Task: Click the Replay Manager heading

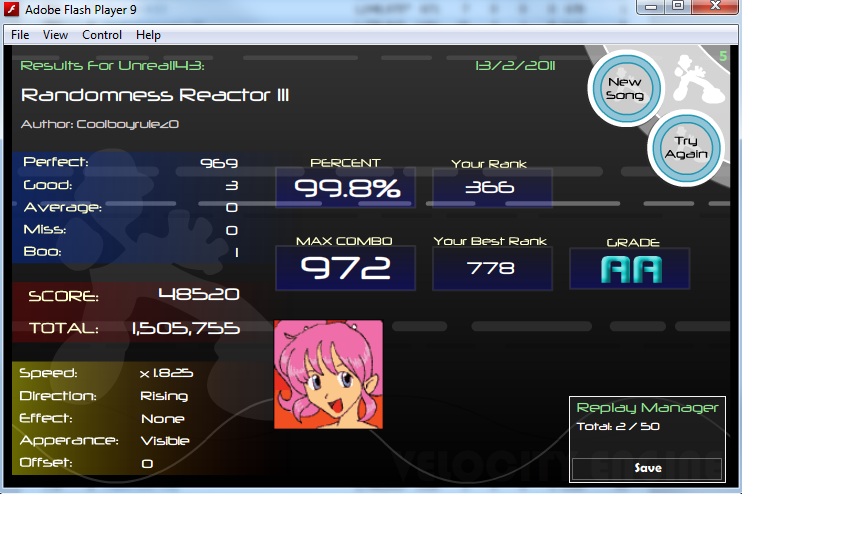Action: (647, 407)
